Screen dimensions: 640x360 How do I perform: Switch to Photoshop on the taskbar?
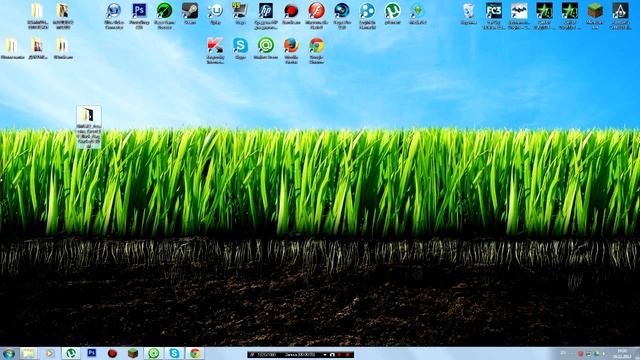[x=92, y=353]
